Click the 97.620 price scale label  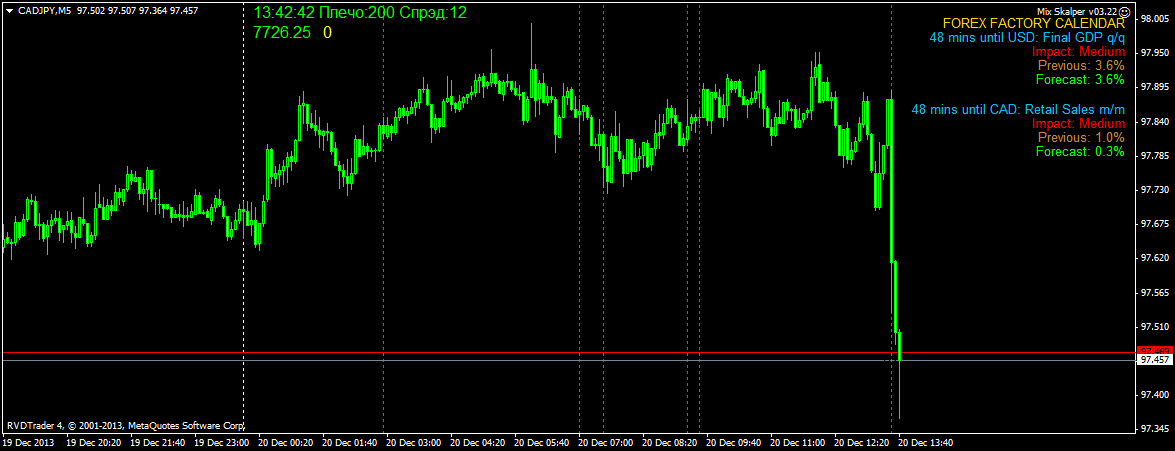coord(1153,258)
